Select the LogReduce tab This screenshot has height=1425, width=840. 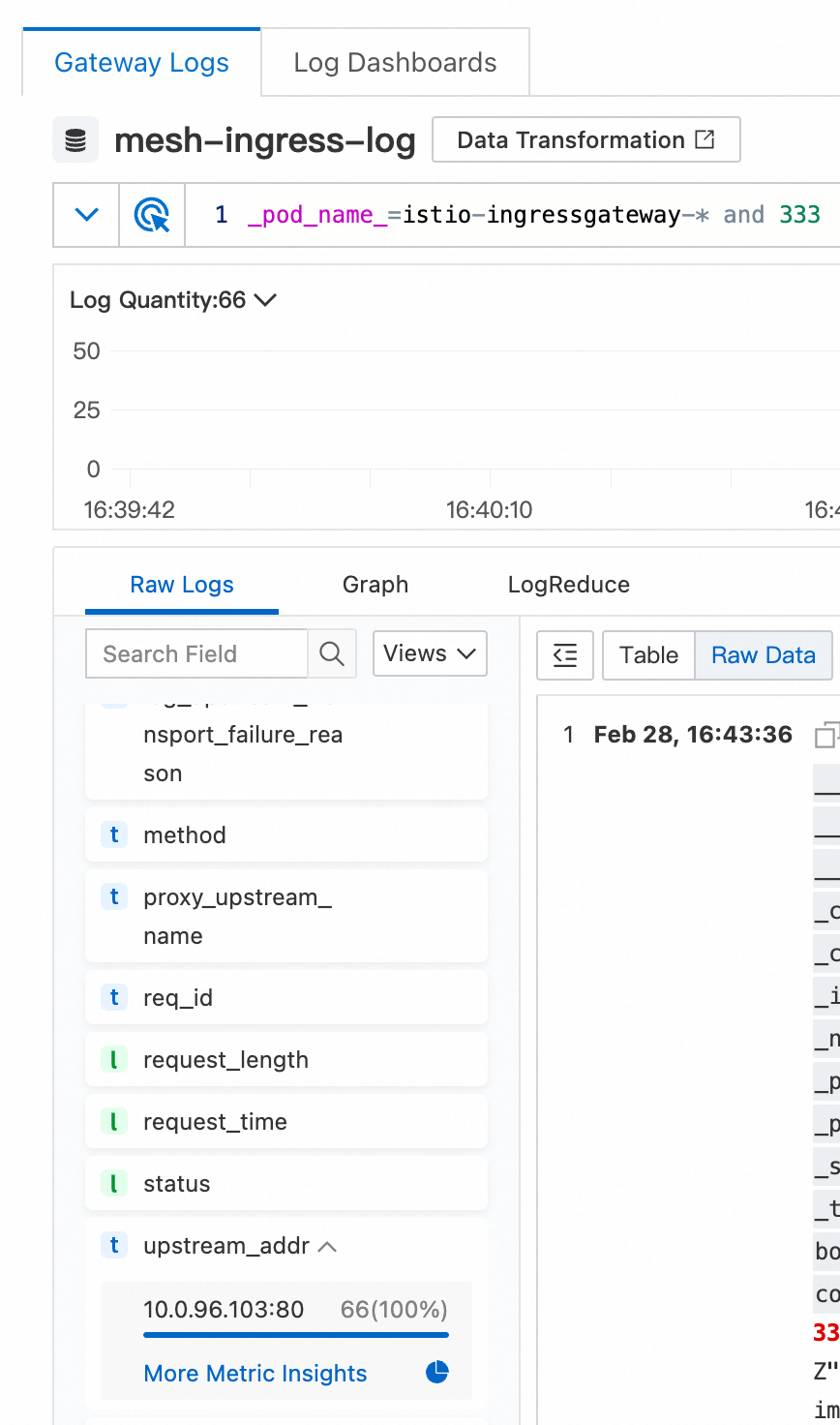pyautogui.click(x=569, y=585)
